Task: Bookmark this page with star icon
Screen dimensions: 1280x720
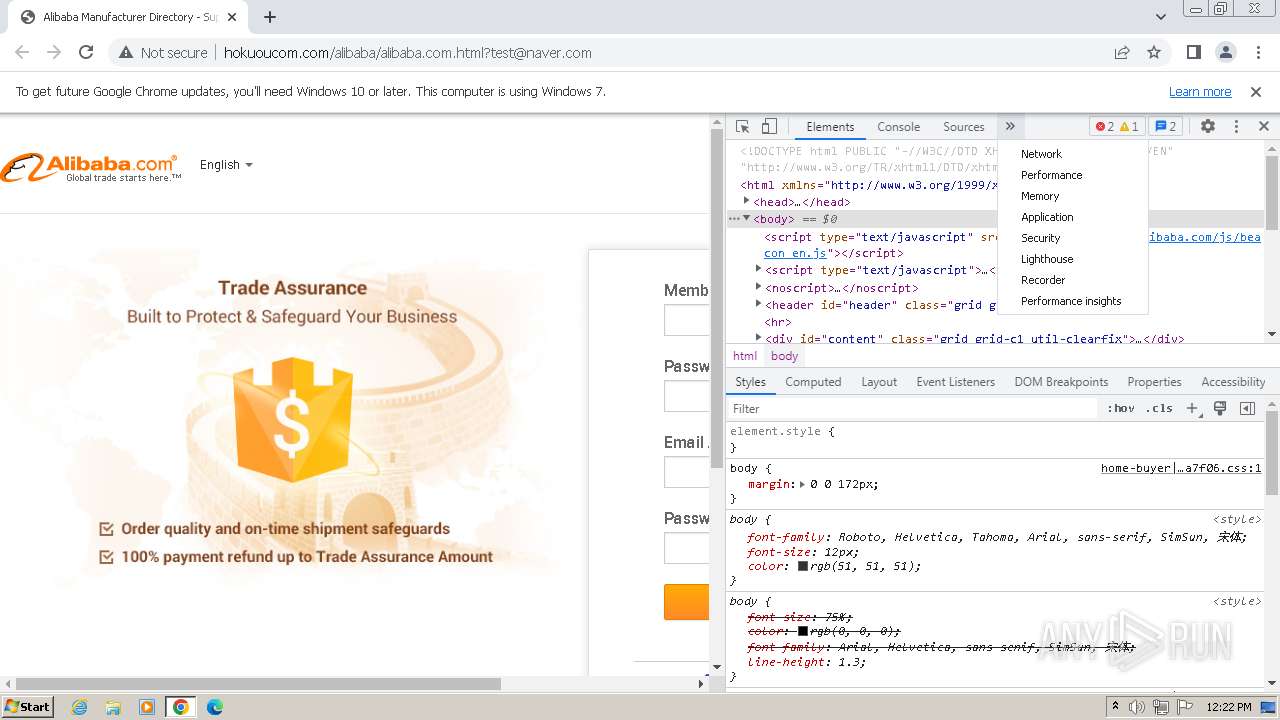Action: [x=1154, y=53]
